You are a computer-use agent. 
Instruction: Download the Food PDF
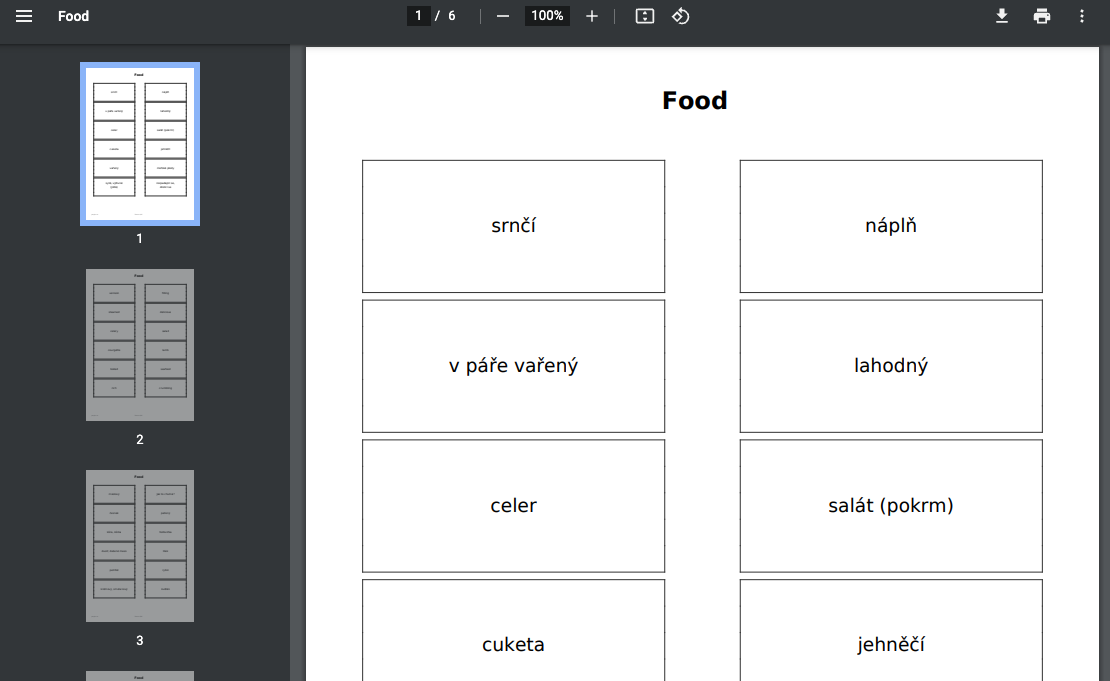click(1002, 16)
